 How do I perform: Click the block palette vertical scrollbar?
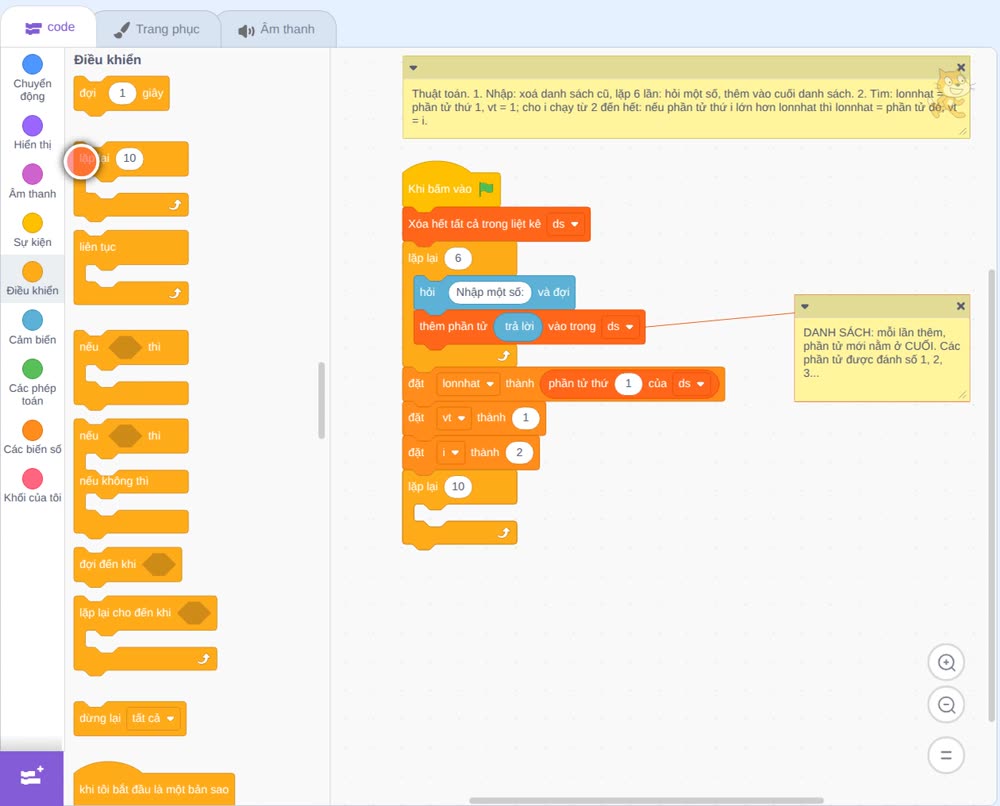pyautogui.click(x=321, y=400)
